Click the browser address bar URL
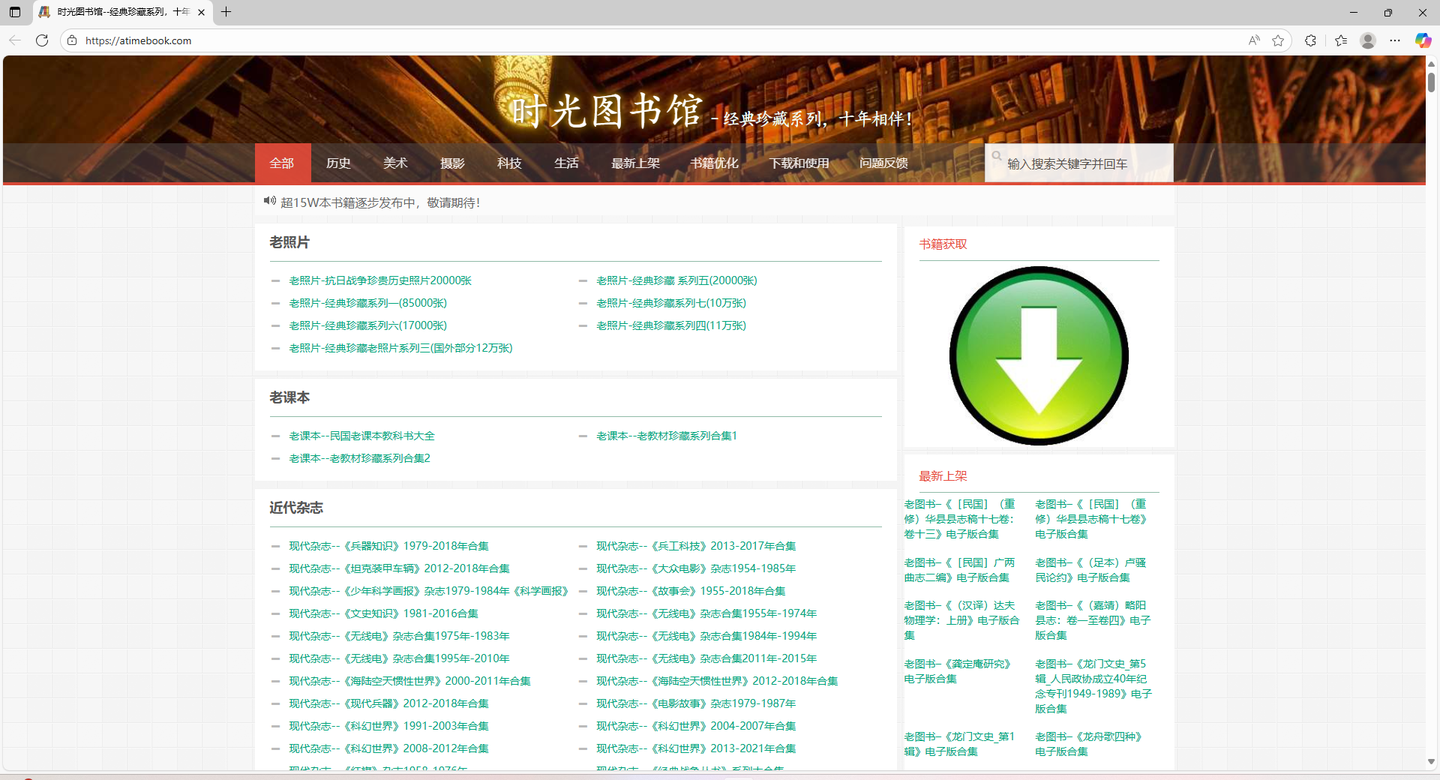 tap(138, 41)
